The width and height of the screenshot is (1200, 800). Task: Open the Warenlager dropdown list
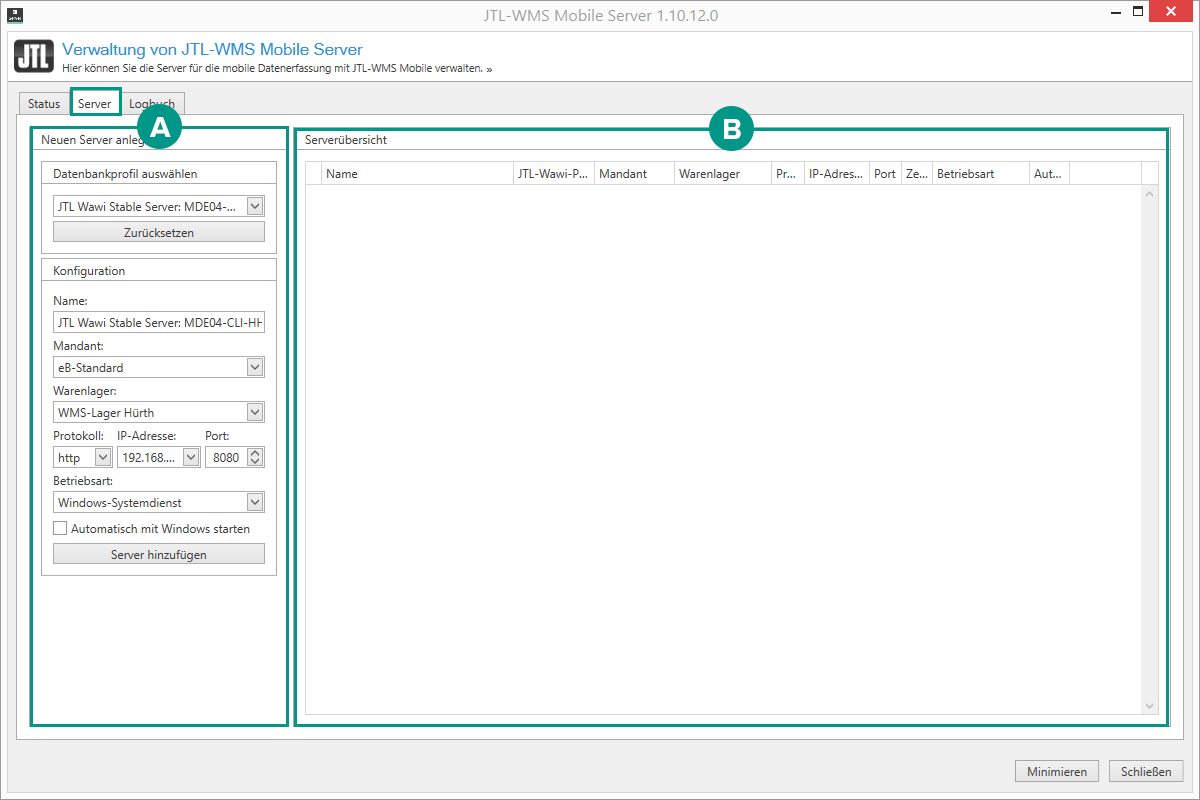click(254, 412)
